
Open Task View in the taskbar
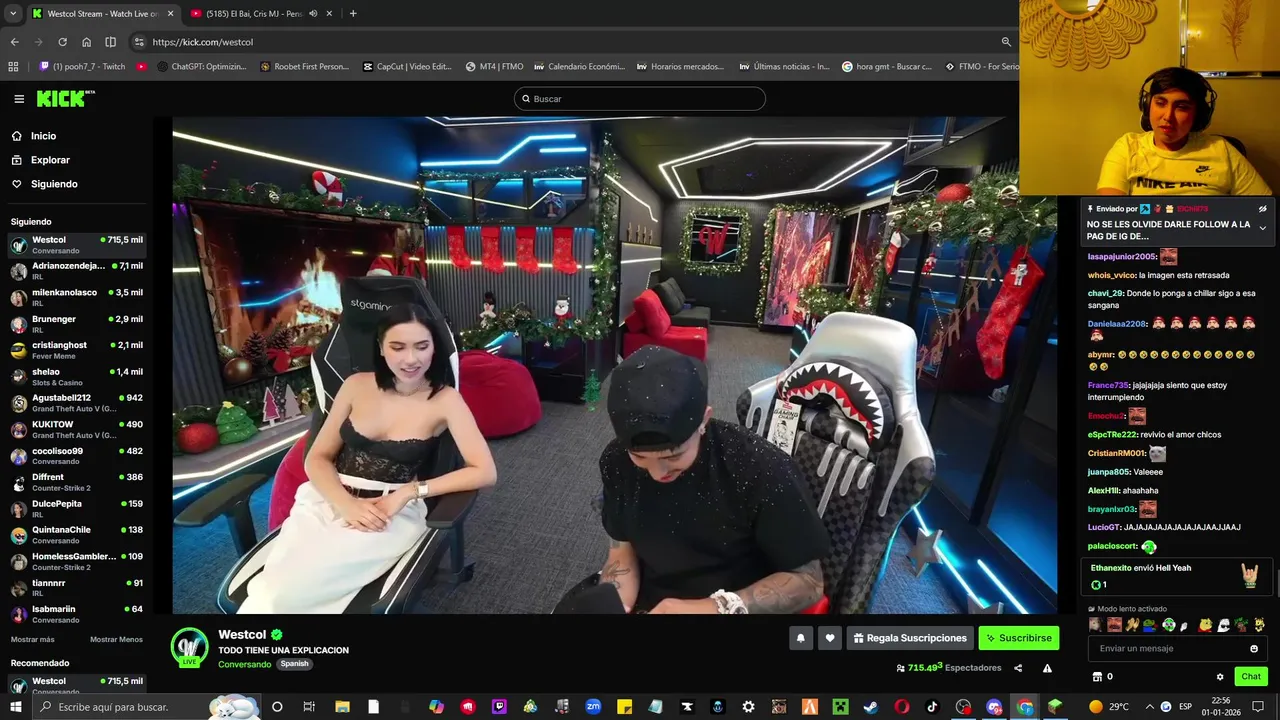pos(309,707)
